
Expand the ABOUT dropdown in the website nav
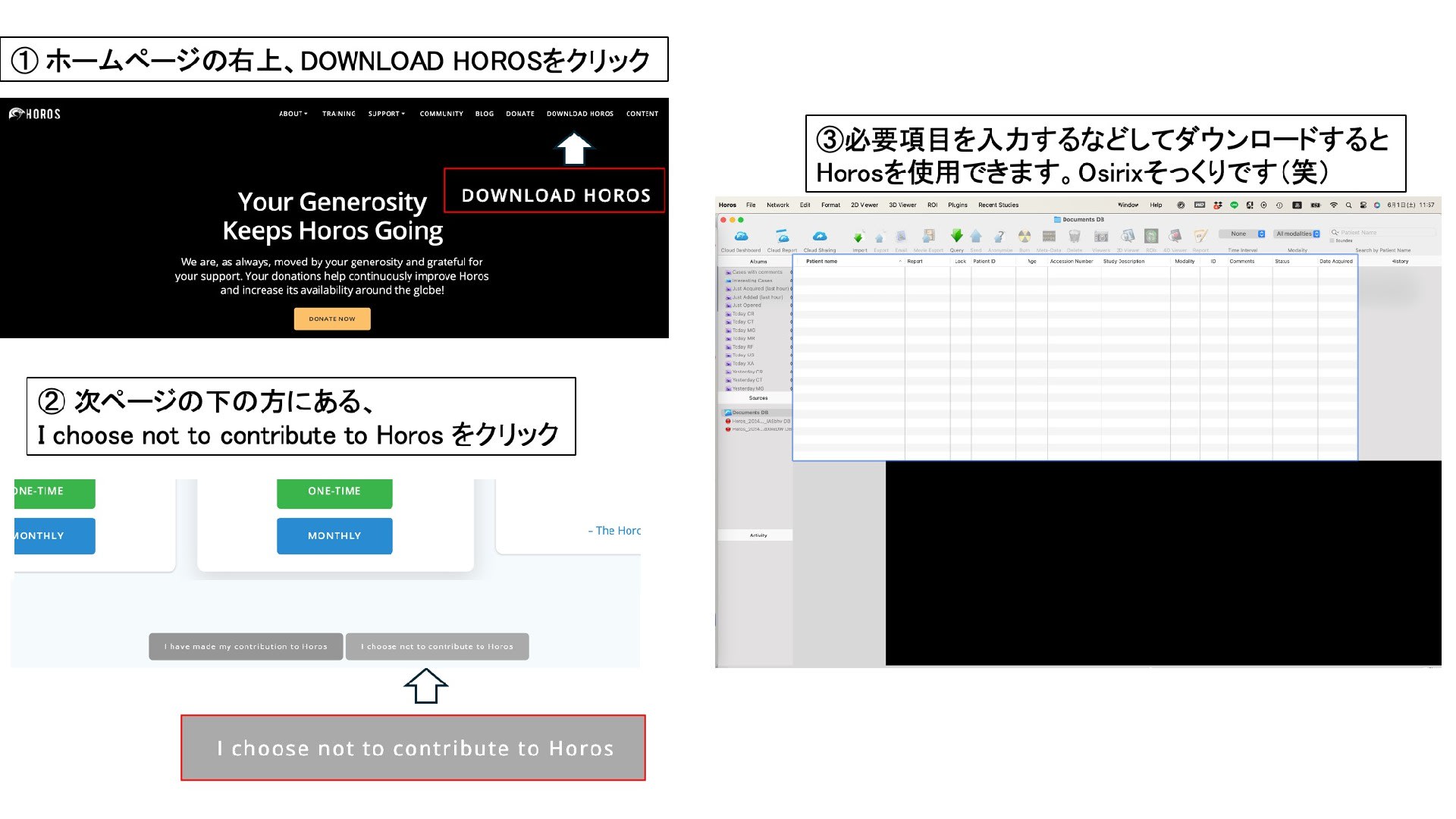[x=293, y=114]
